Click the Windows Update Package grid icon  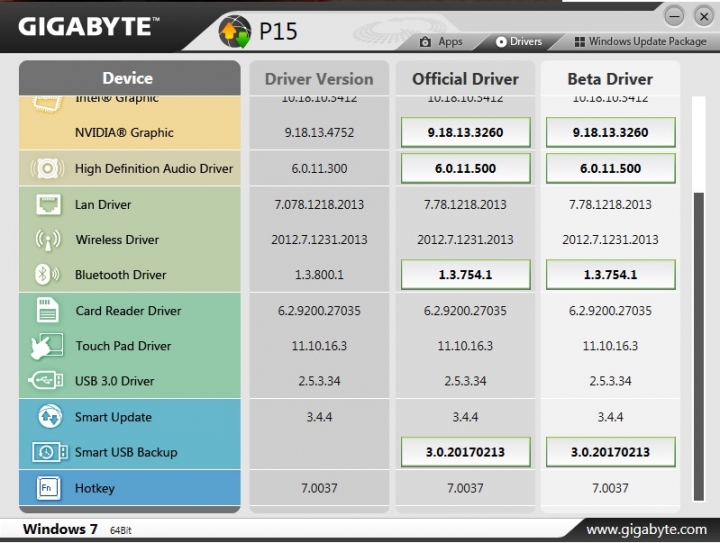(580, 42)
